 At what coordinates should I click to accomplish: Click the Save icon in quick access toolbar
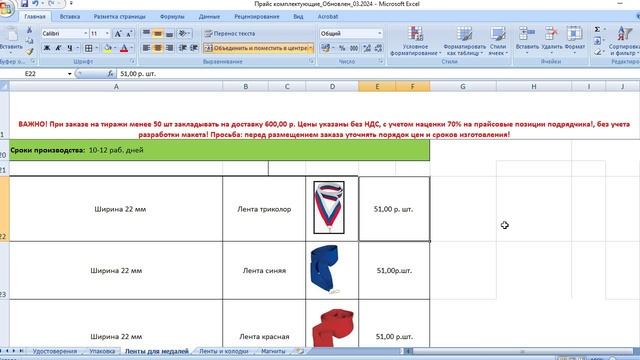tap(24, 4)
